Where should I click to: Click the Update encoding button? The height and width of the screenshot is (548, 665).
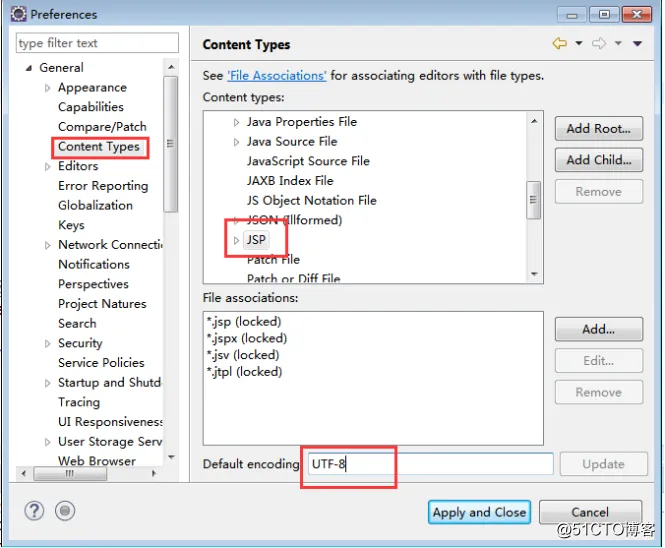(604, 464)
